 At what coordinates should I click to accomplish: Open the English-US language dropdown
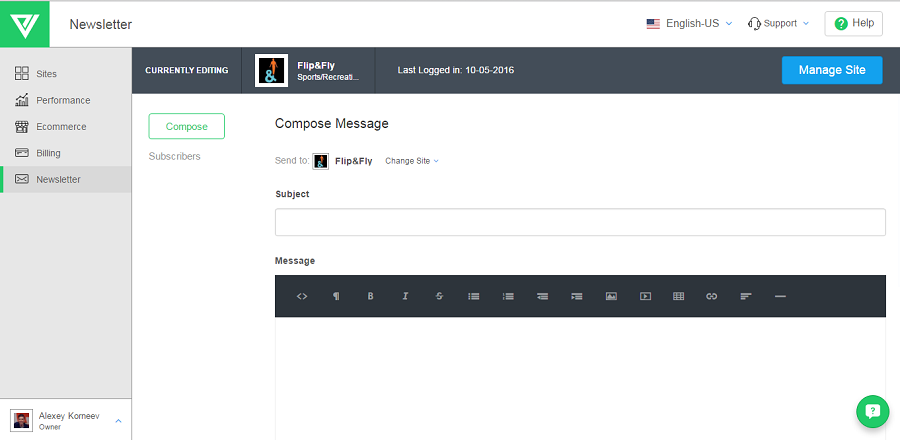[x=689, y=24]
